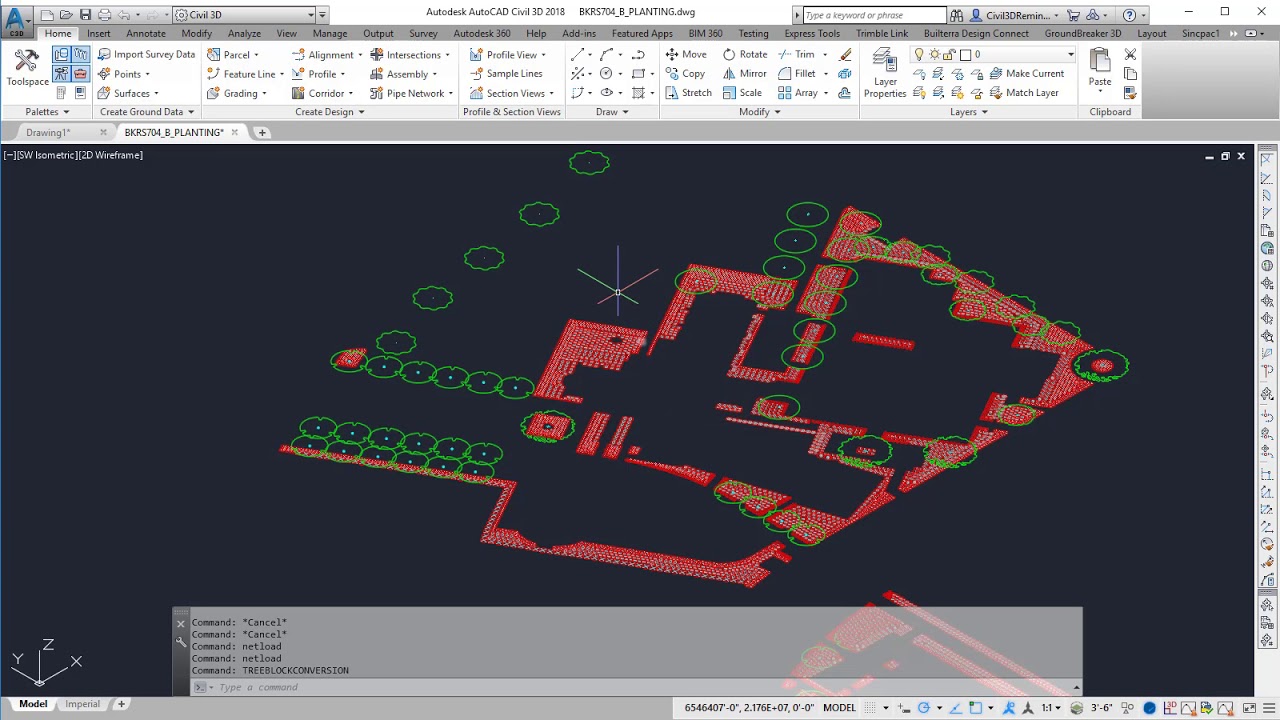Select the Rotate tool
The image size is (1280, 720).
[745, 54]
